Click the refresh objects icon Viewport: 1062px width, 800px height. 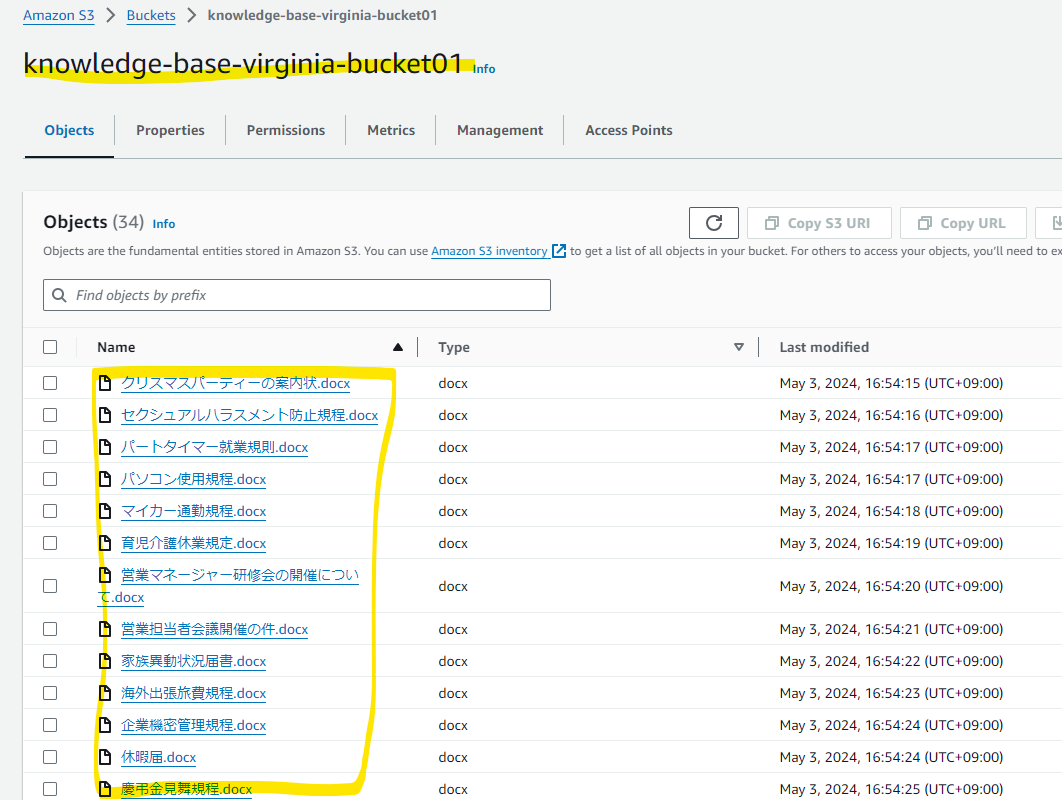click(713, 222)
